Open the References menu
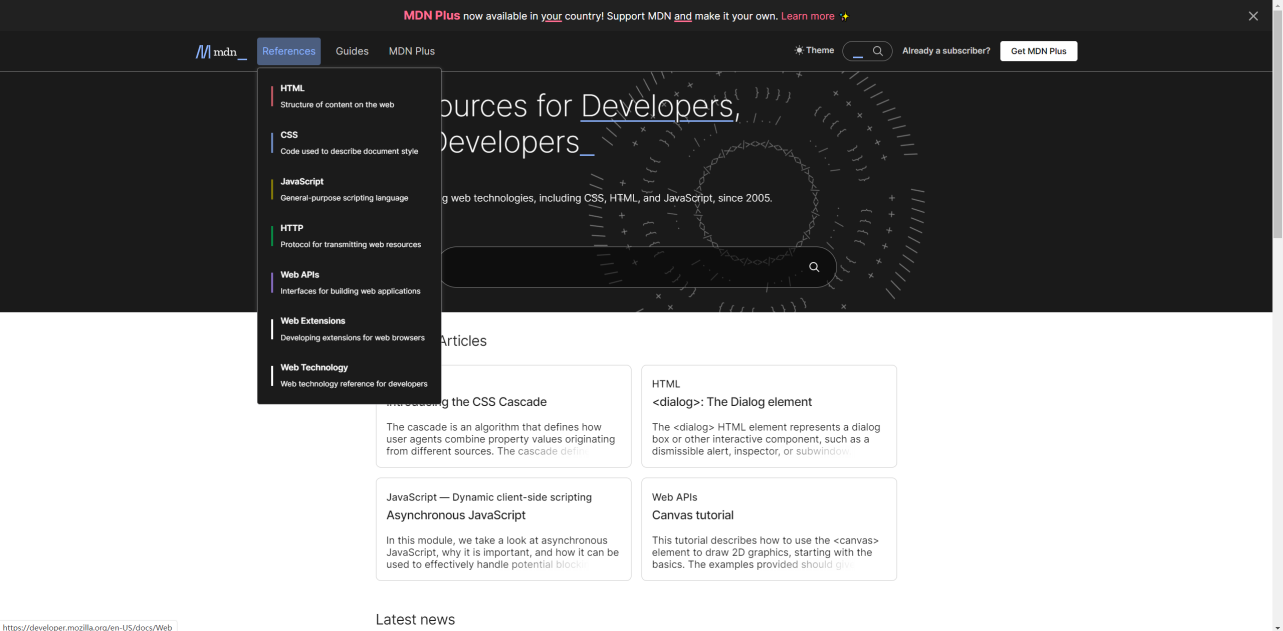This screenshot has width=1283, height=631. point(289,51)
